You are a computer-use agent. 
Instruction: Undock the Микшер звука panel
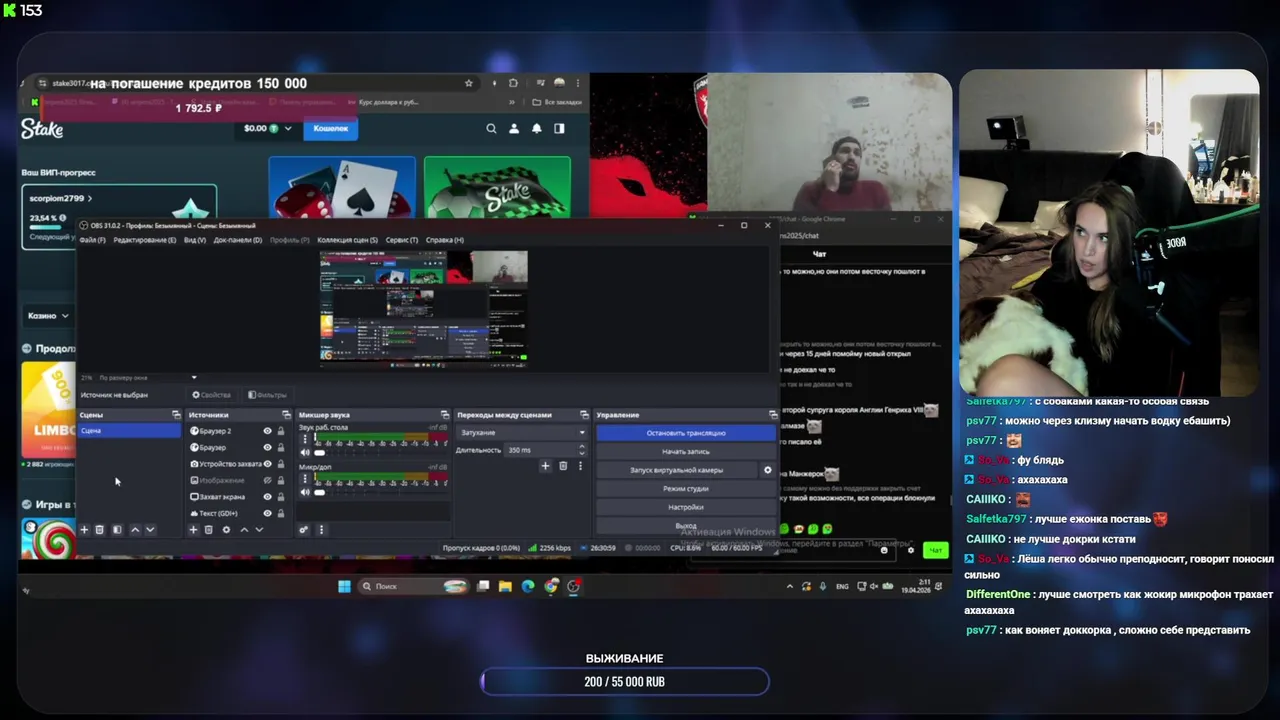(x=445, y=415)
